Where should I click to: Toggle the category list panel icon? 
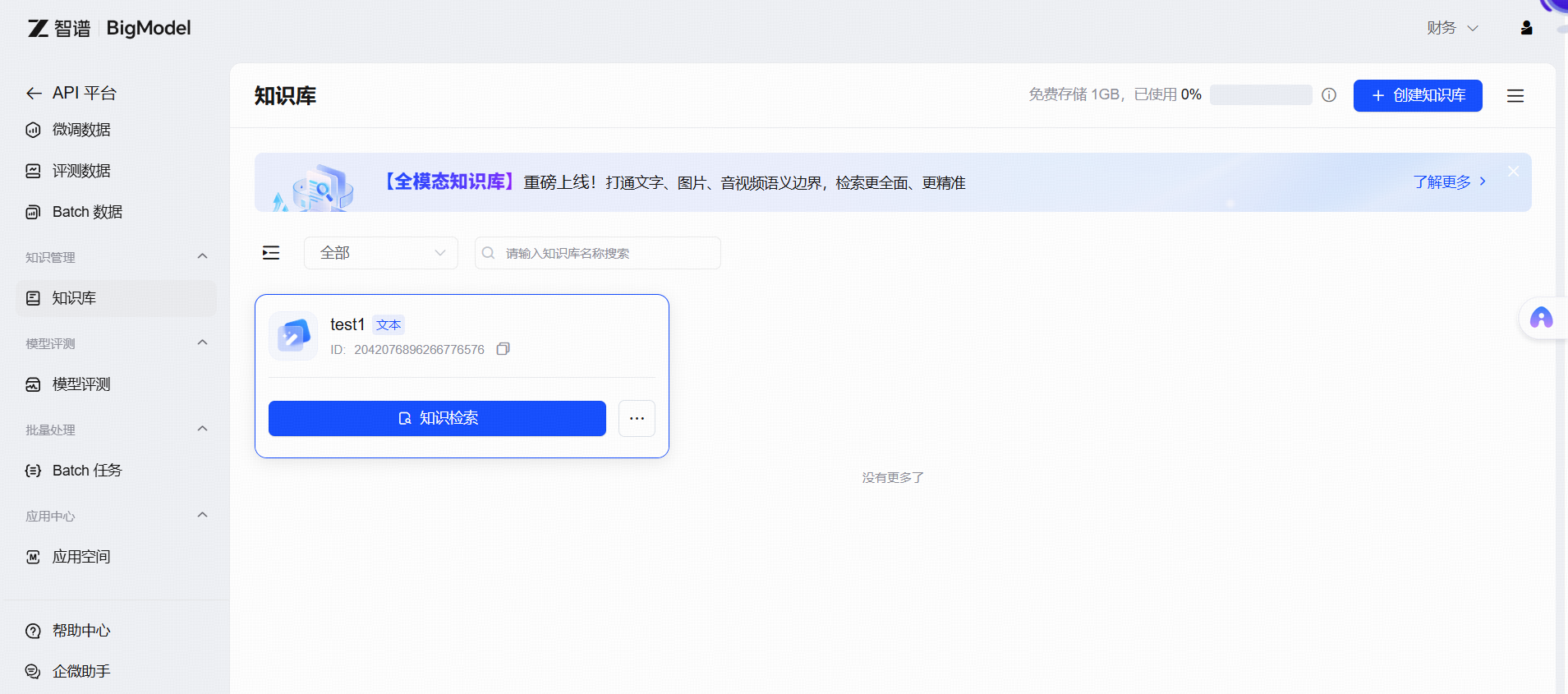pyautogui.click(x=271, y=253)
